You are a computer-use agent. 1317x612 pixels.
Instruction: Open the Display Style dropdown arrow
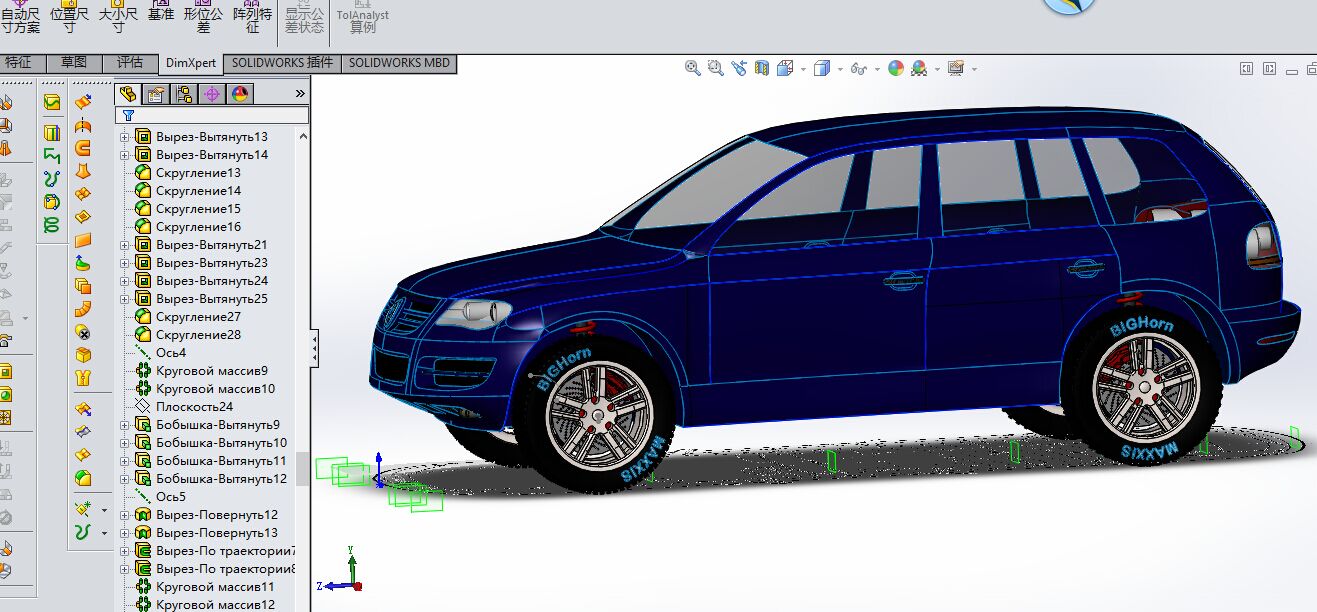pyautogui.click(x=839, y=69)
